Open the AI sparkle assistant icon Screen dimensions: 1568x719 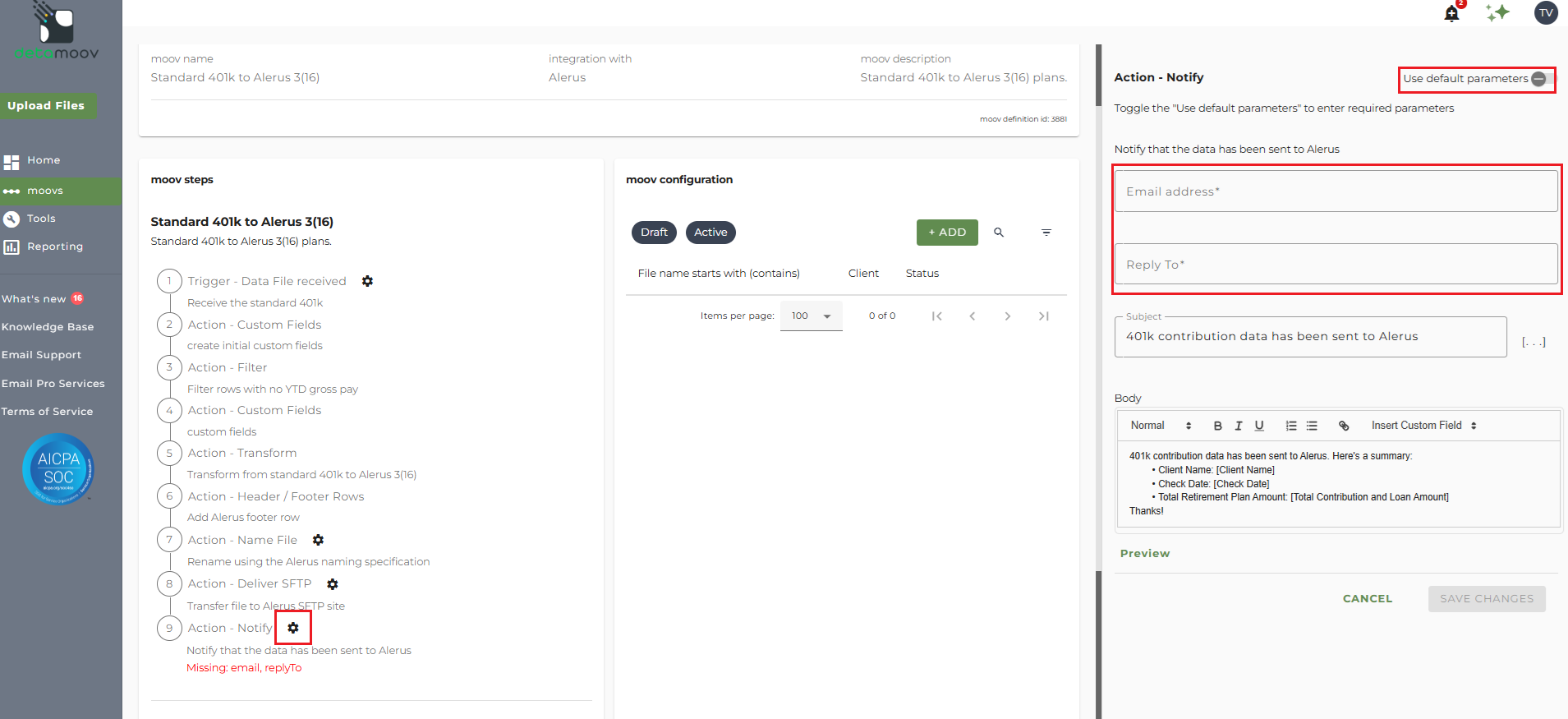coord(1497,12)
